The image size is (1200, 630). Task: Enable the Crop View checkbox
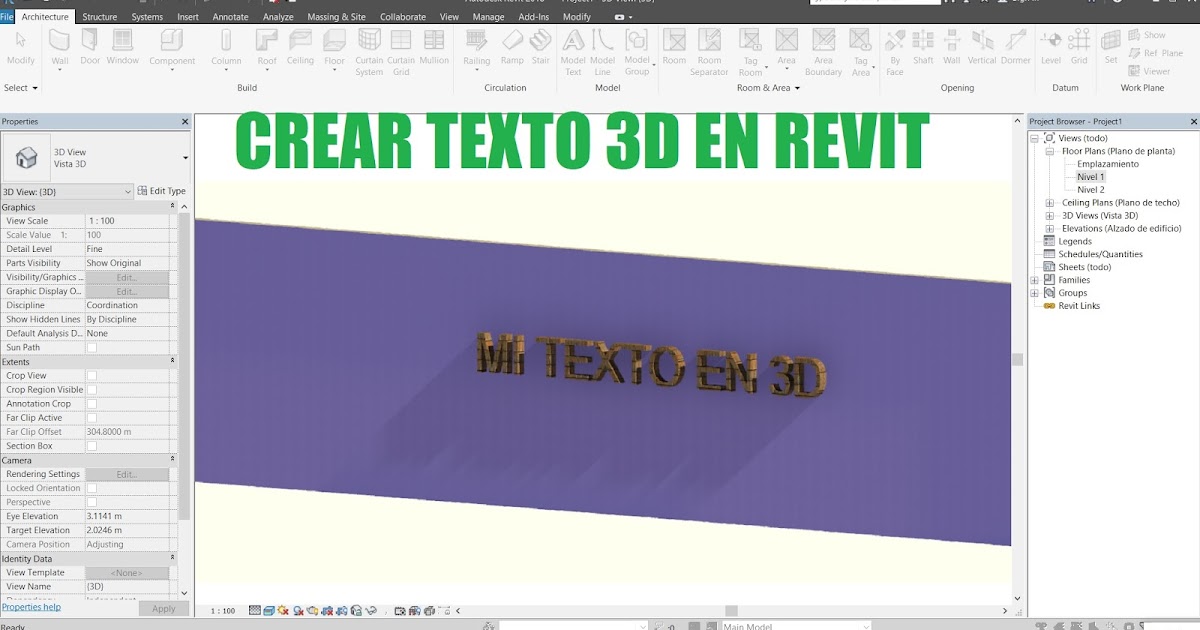(x=89, y=375)
